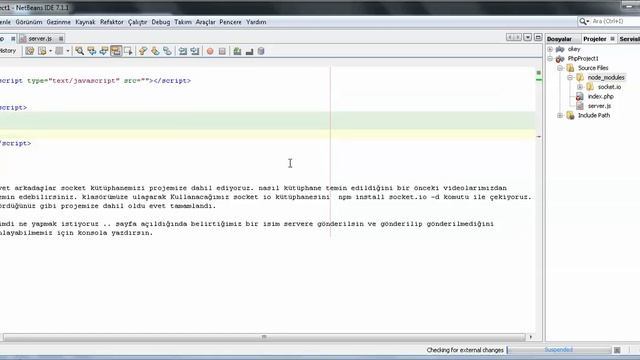Click the grayed Forward navigation icon
The image size is (640, 360).
click(59, 51)
